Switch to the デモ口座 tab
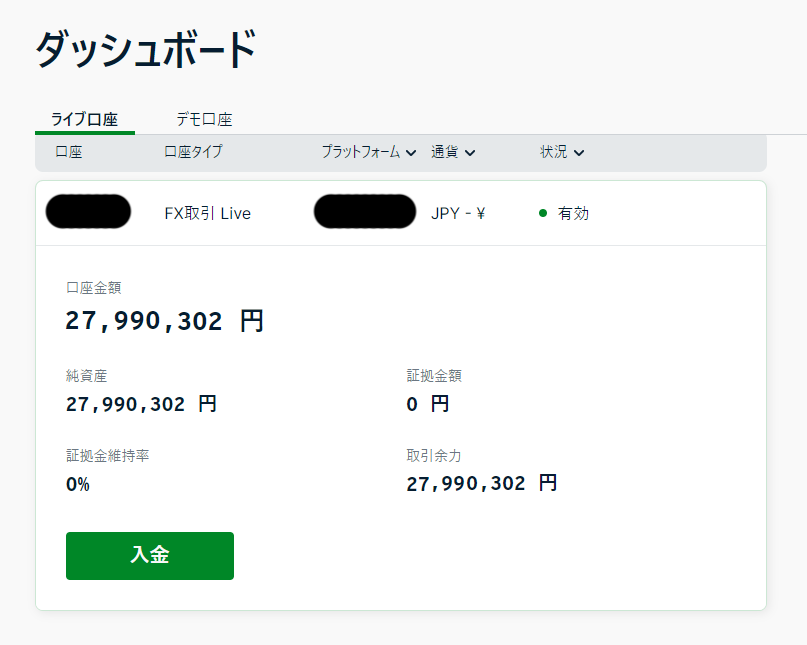 (x=204, y=119)
